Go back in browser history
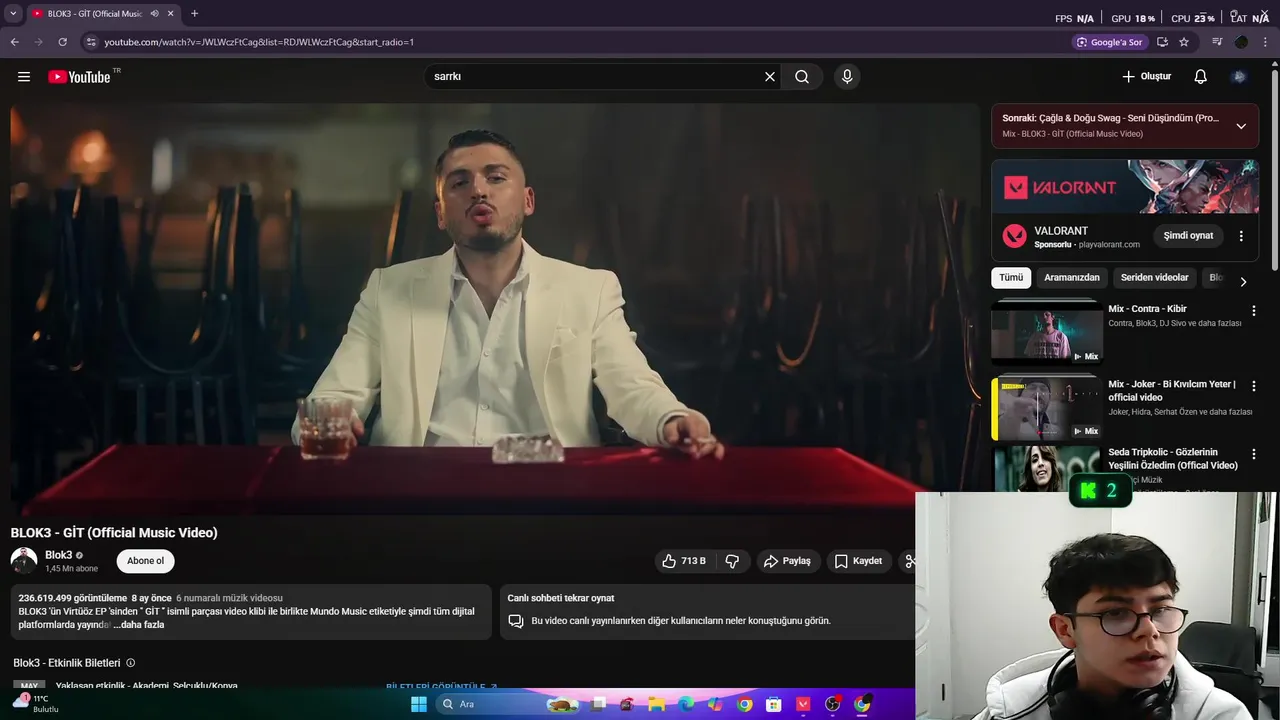1280x720 pixels. [14, 42]
